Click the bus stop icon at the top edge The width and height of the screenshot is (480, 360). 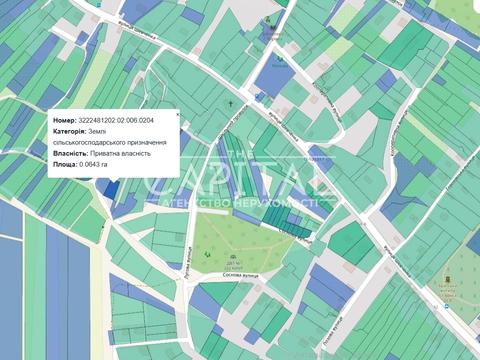(x=98, y=5)
